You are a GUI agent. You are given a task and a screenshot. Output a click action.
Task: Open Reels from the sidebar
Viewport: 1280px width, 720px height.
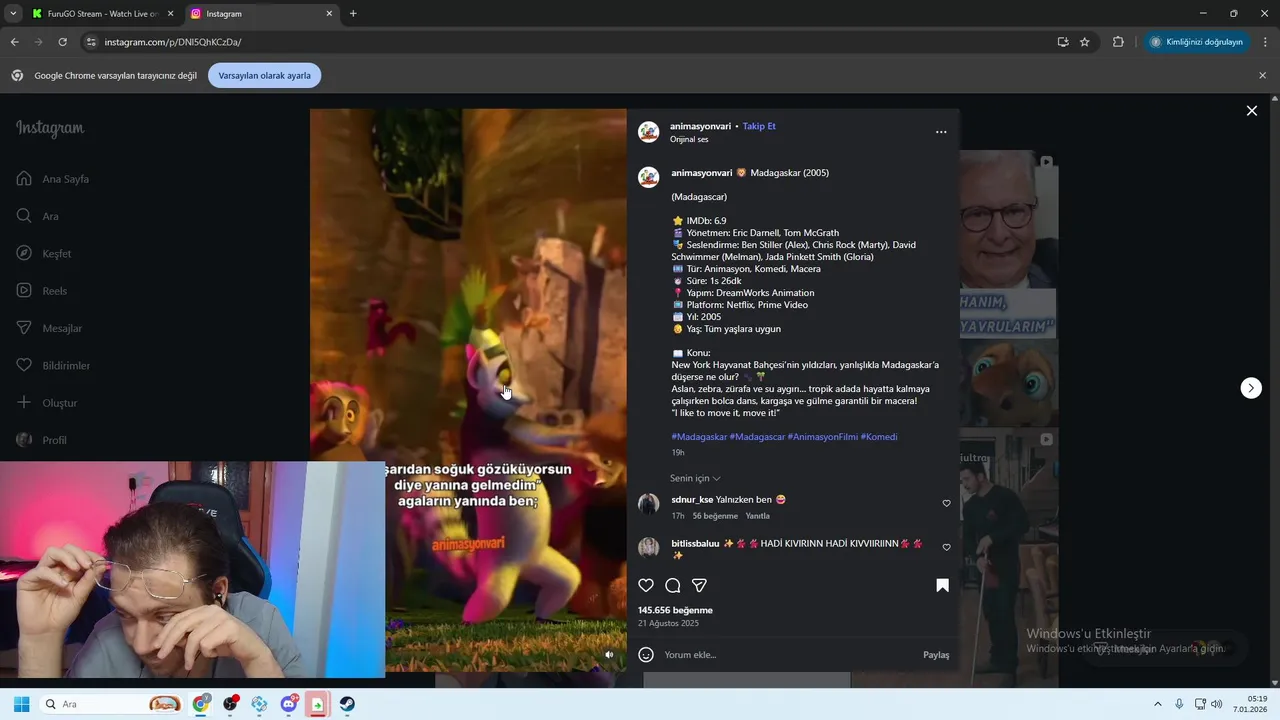point(42,291)
